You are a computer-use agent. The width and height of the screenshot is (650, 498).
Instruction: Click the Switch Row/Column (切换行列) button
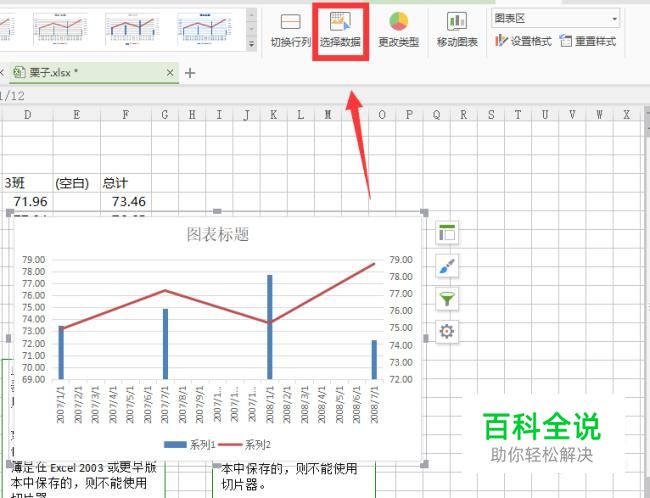click(290, 31)
